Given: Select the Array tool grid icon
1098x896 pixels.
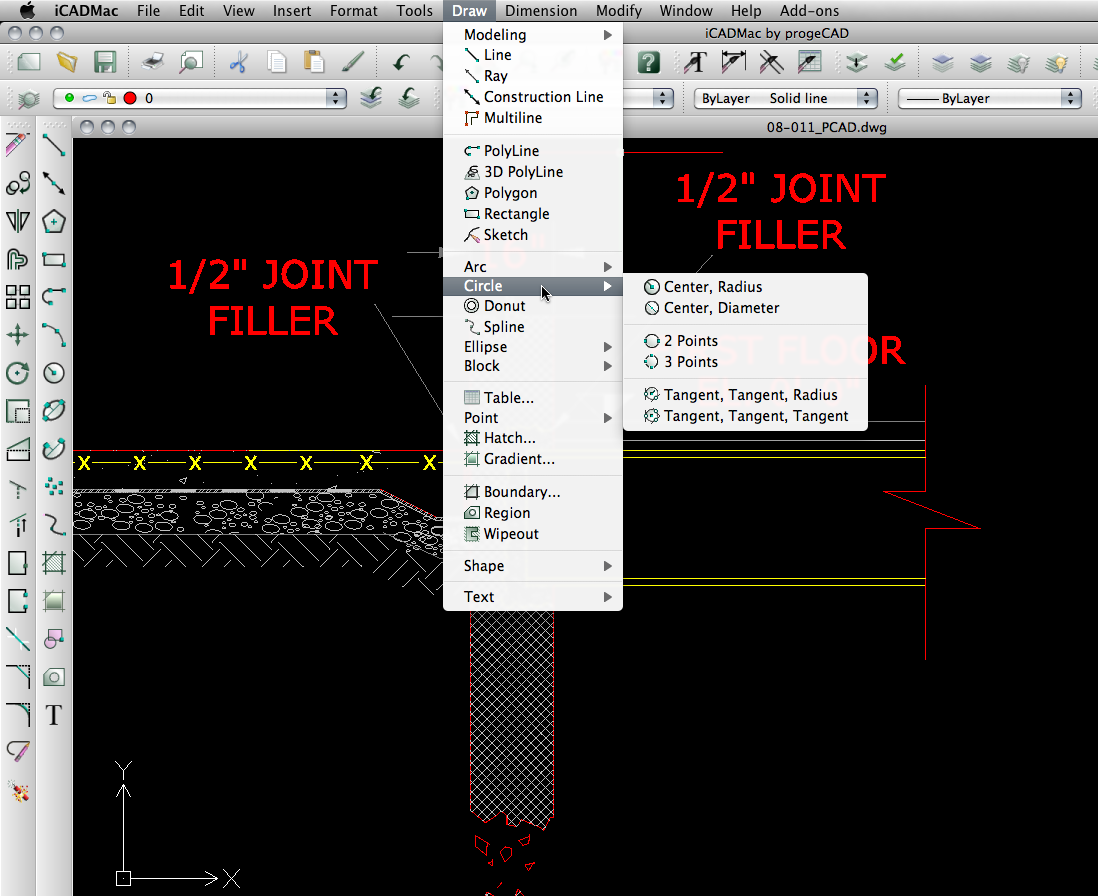Looking at the screenshot, I should [18, 297].
